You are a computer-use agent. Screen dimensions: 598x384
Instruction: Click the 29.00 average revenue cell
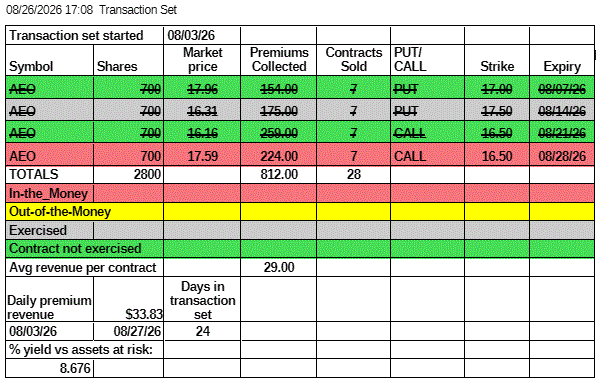point(278,267)
